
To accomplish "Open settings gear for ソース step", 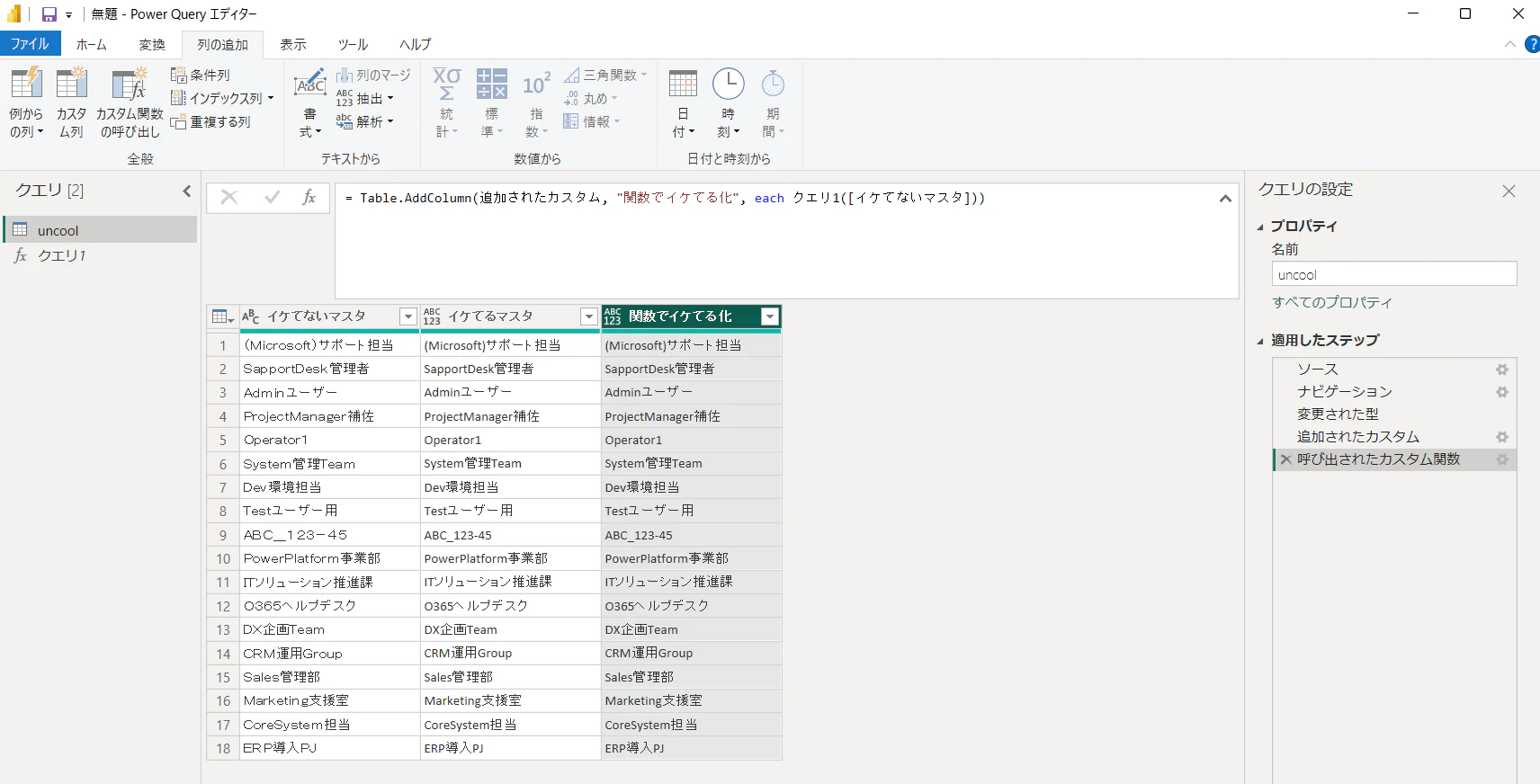I will [x=1501, y=370].
